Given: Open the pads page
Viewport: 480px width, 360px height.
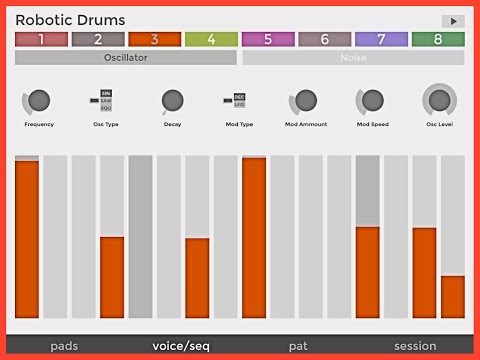Looking at the screenshot, I should (x=64, y=346).
